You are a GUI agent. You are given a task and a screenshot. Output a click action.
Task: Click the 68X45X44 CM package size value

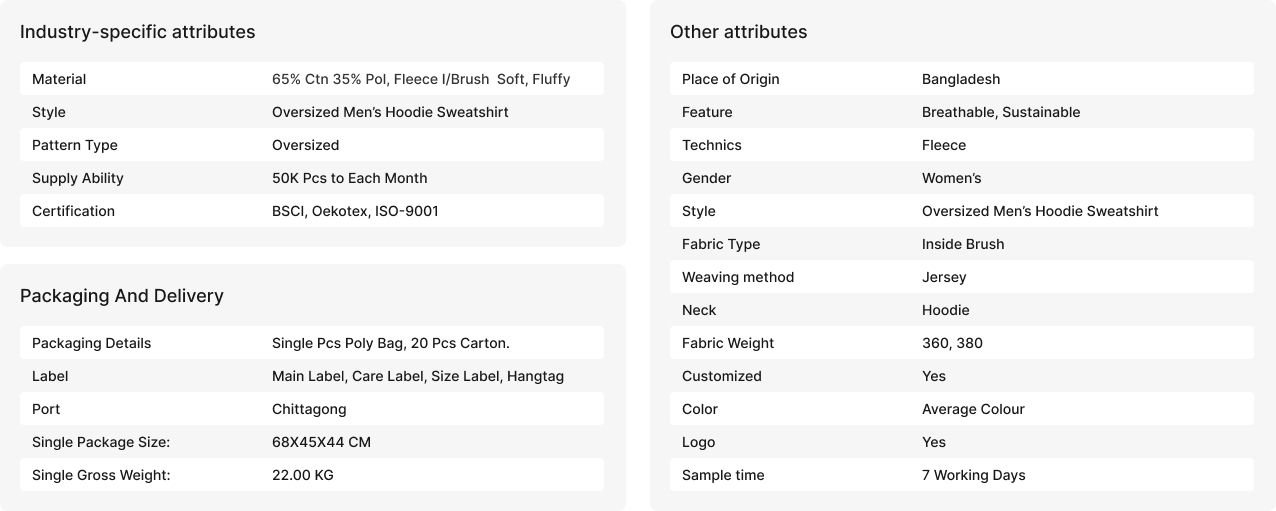pyautogui.click(x=321, y=442)
